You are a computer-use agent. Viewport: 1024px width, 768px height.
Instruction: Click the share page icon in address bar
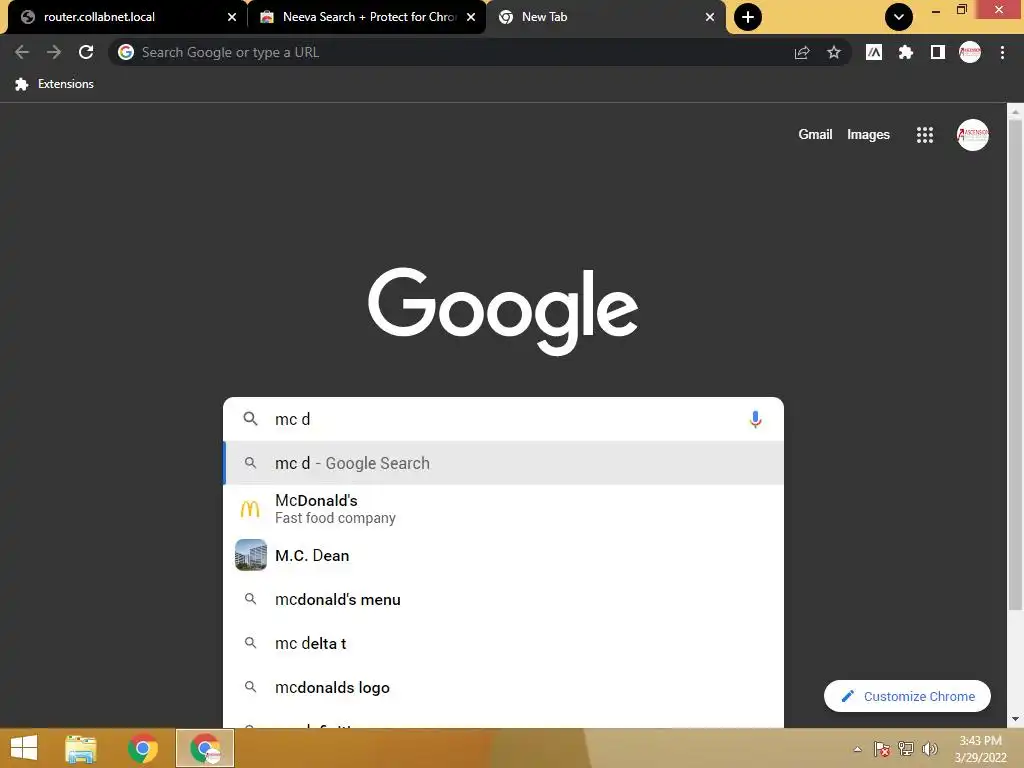point(802,52)
